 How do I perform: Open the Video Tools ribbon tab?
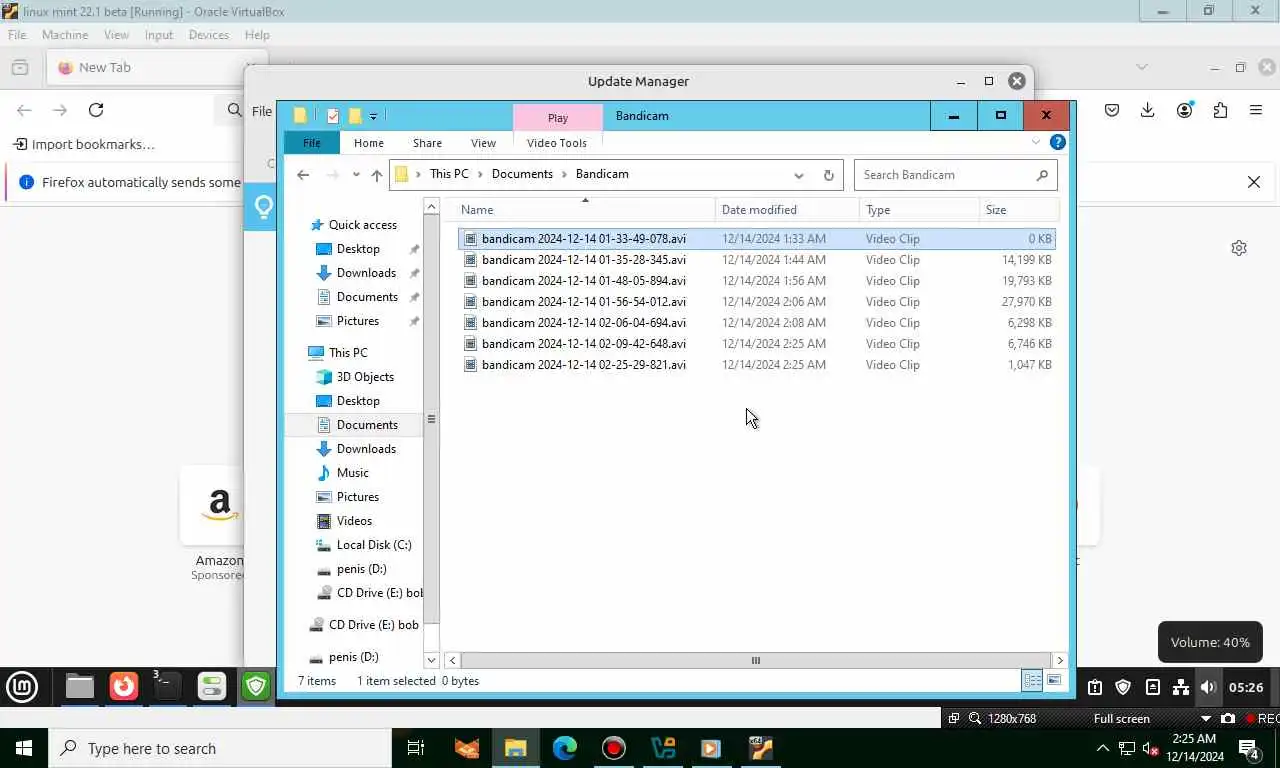(557, 143)
